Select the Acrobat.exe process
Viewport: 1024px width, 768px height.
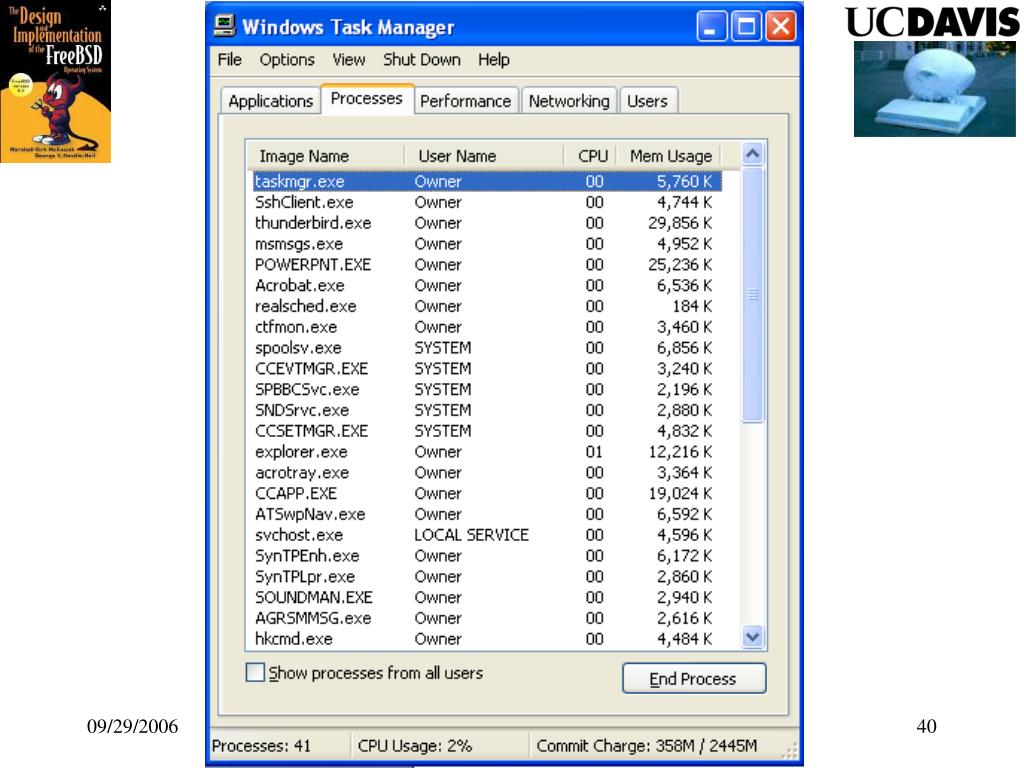[x=487, y=285]
